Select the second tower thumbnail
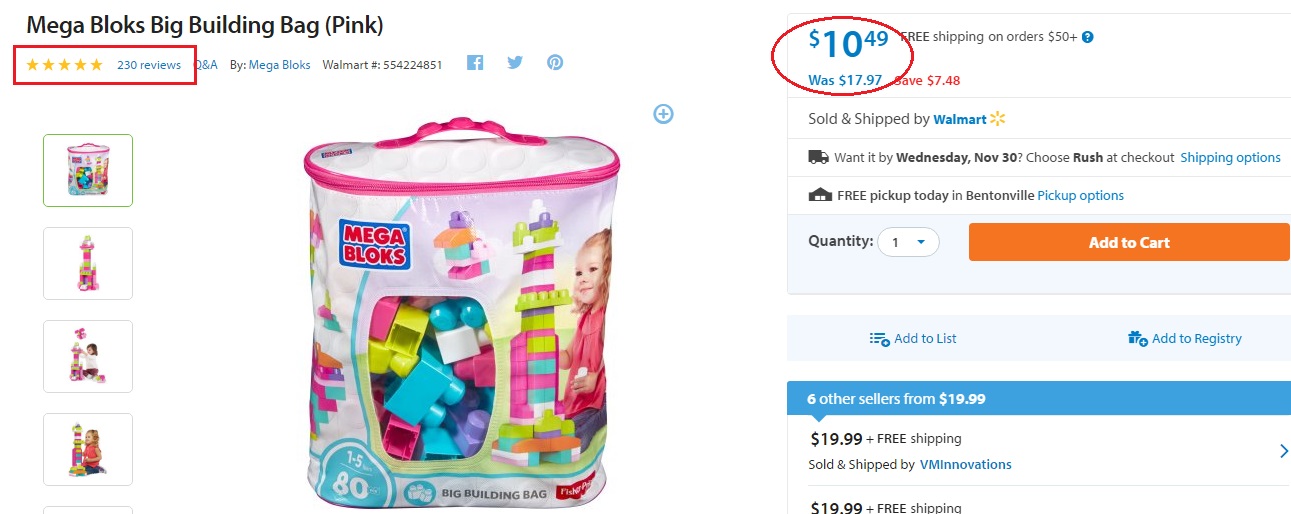Image resolution: width=1291 pixels, height=514 pixels. [88, 263]
